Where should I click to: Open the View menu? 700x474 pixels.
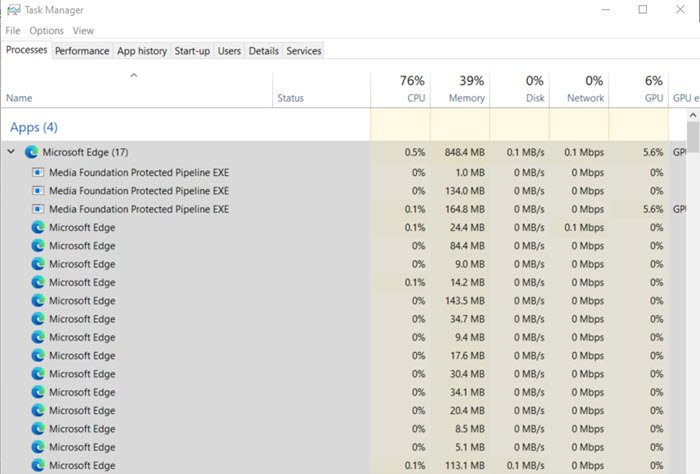click(x=83, y=31)
